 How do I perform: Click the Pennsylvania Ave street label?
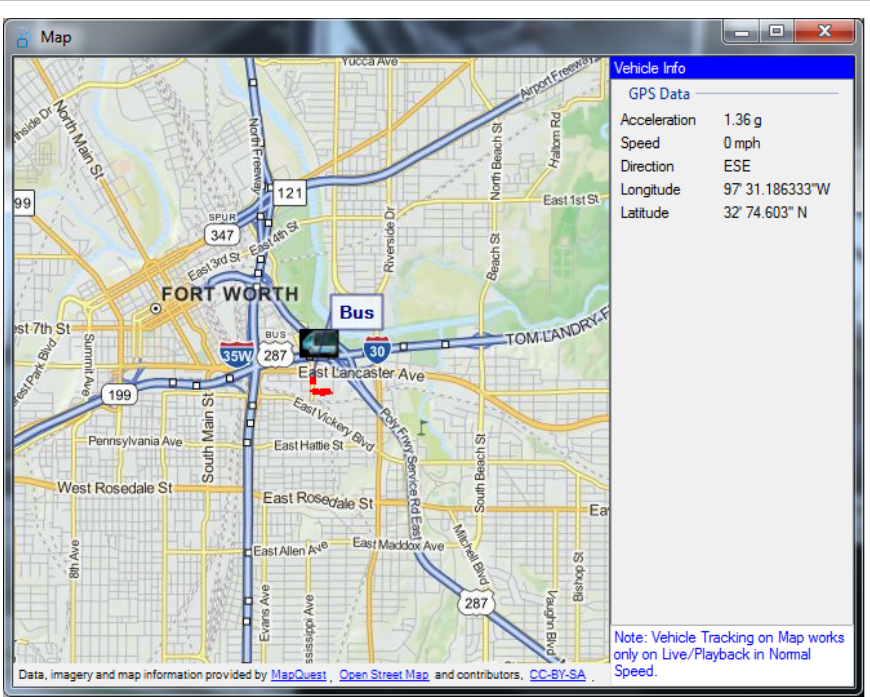(x=135, y=441)
